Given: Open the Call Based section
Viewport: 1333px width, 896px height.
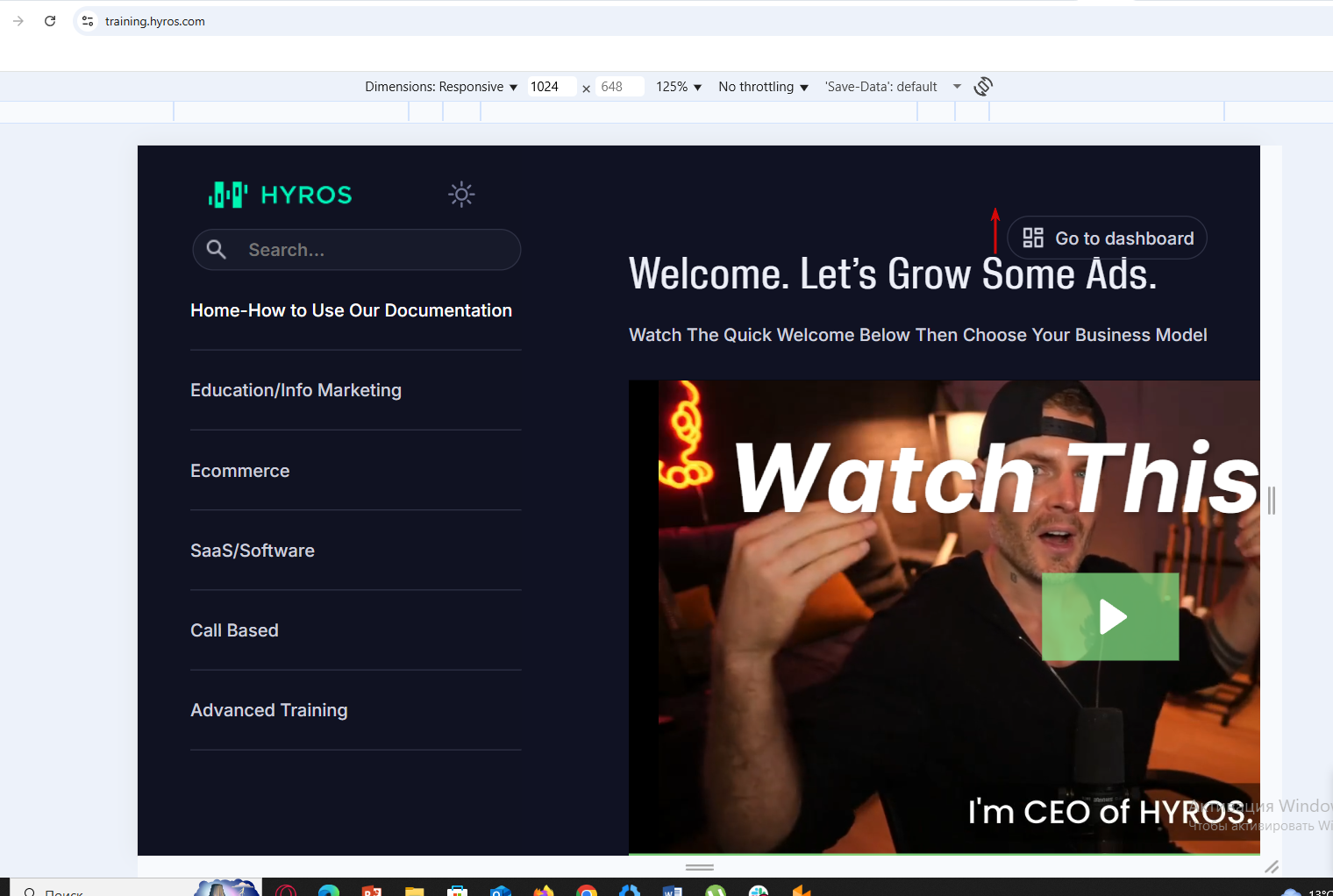Looking at the screenshot, I should point(234,630).
